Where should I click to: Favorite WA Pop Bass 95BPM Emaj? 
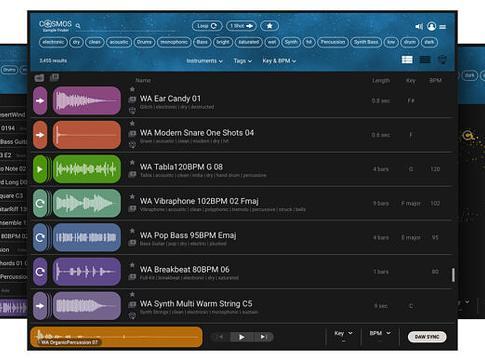coord(132,231)
